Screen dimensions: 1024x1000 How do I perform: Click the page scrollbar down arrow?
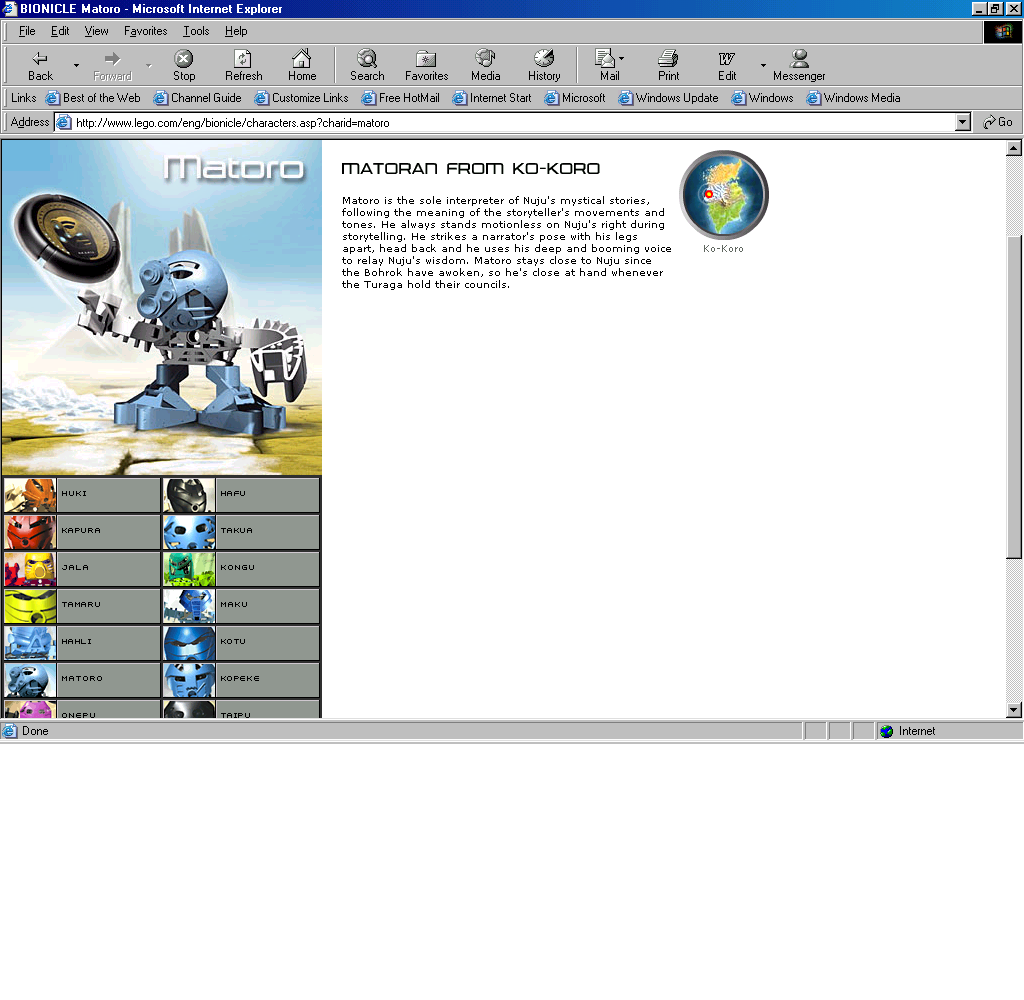[x=1014, y=710]
